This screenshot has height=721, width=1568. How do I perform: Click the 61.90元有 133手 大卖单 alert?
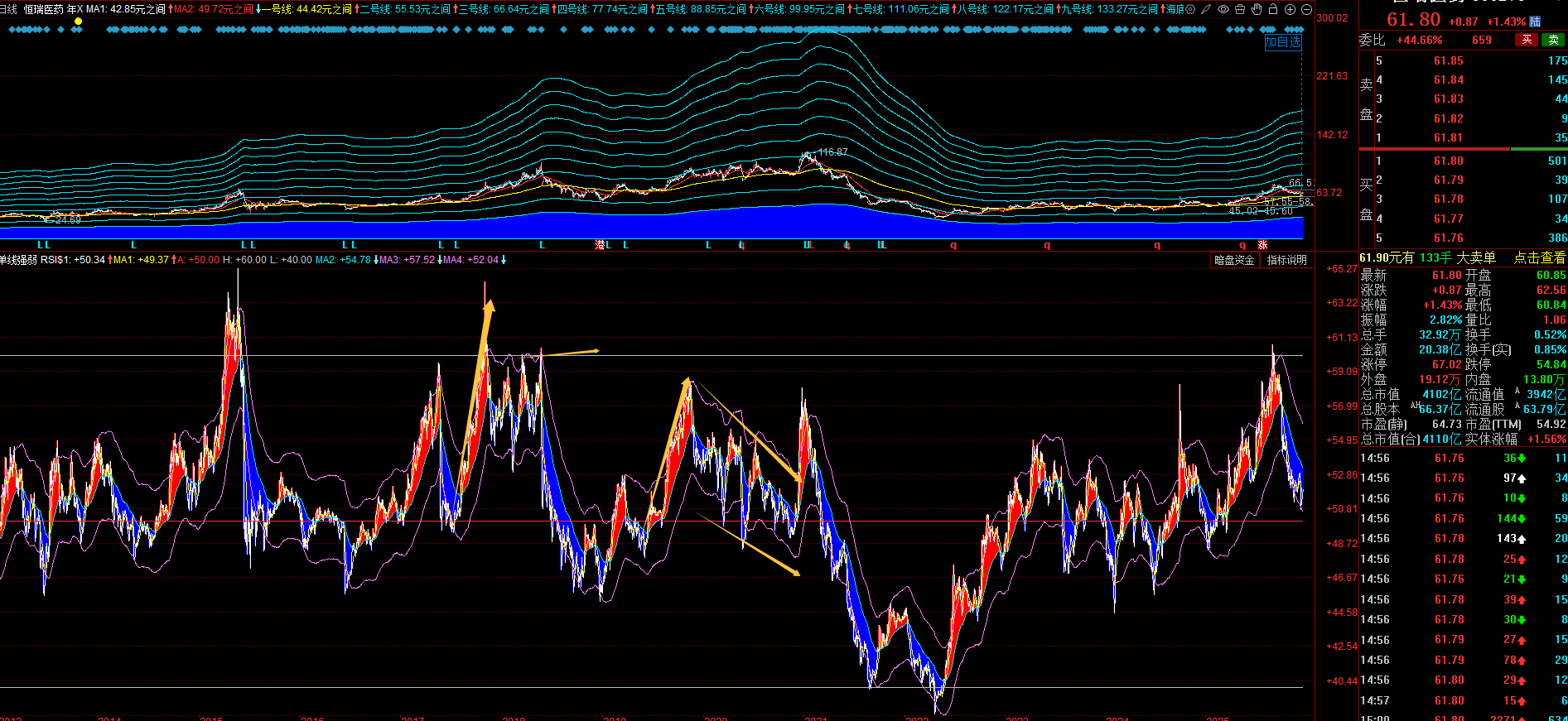click(1427, 257)
